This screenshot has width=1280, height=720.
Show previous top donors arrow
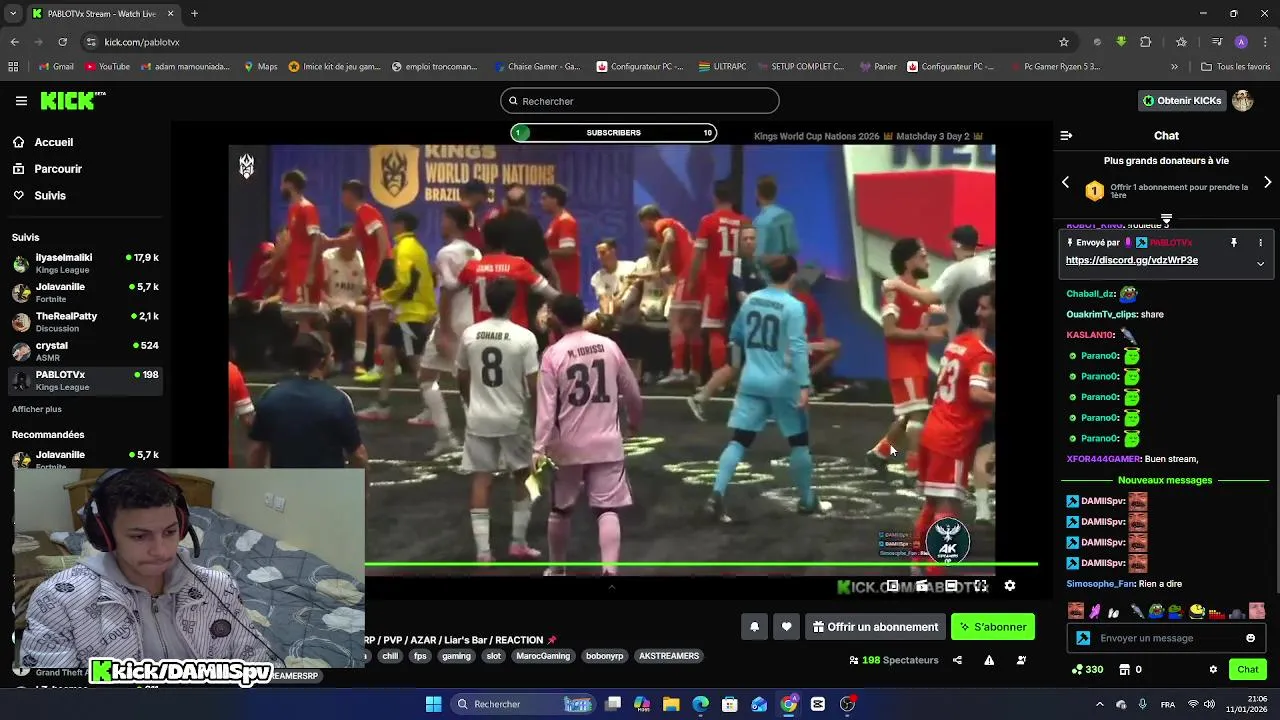1065,182
